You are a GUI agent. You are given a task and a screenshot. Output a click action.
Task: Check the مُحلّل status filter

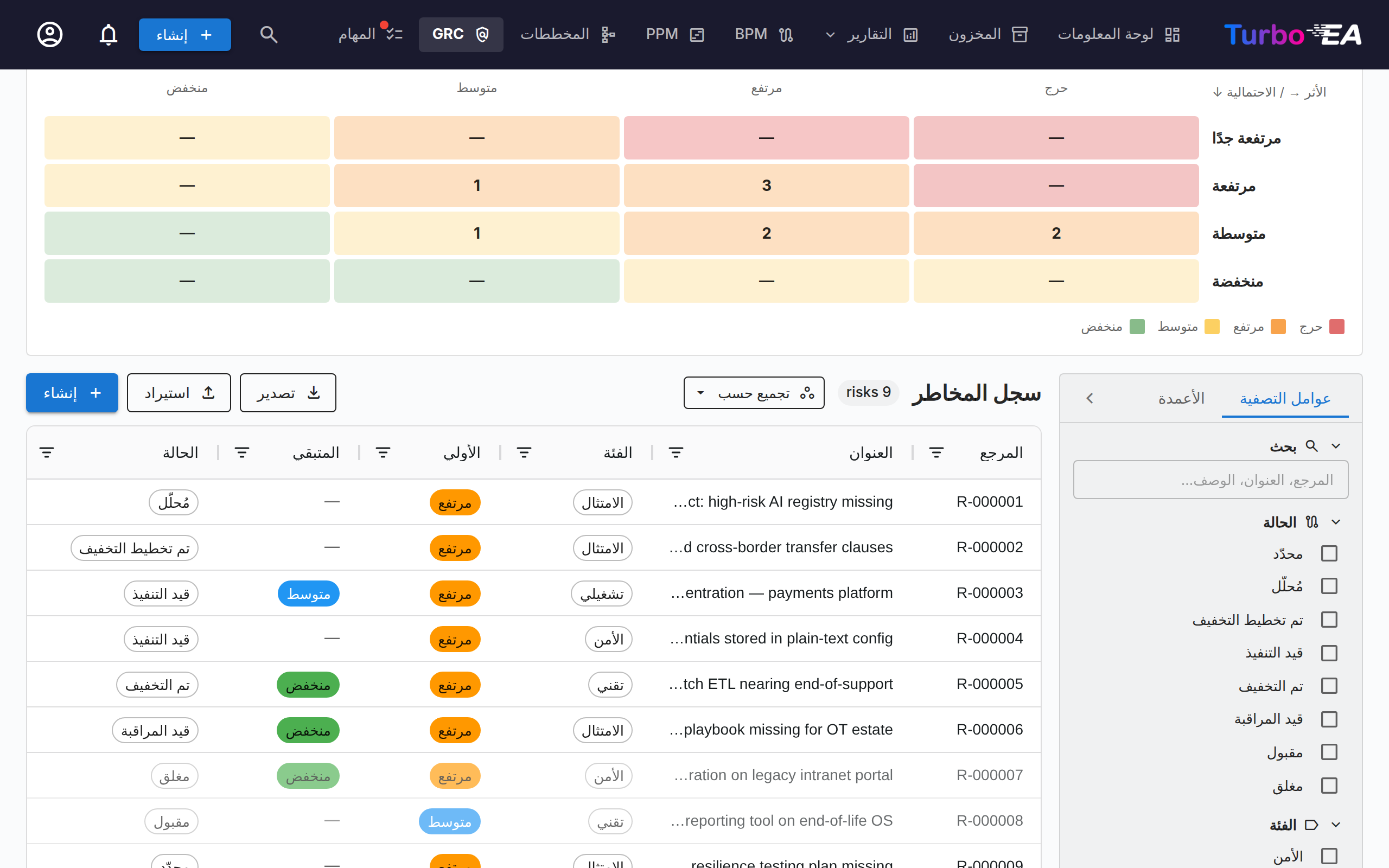(x=1329, y=586)
